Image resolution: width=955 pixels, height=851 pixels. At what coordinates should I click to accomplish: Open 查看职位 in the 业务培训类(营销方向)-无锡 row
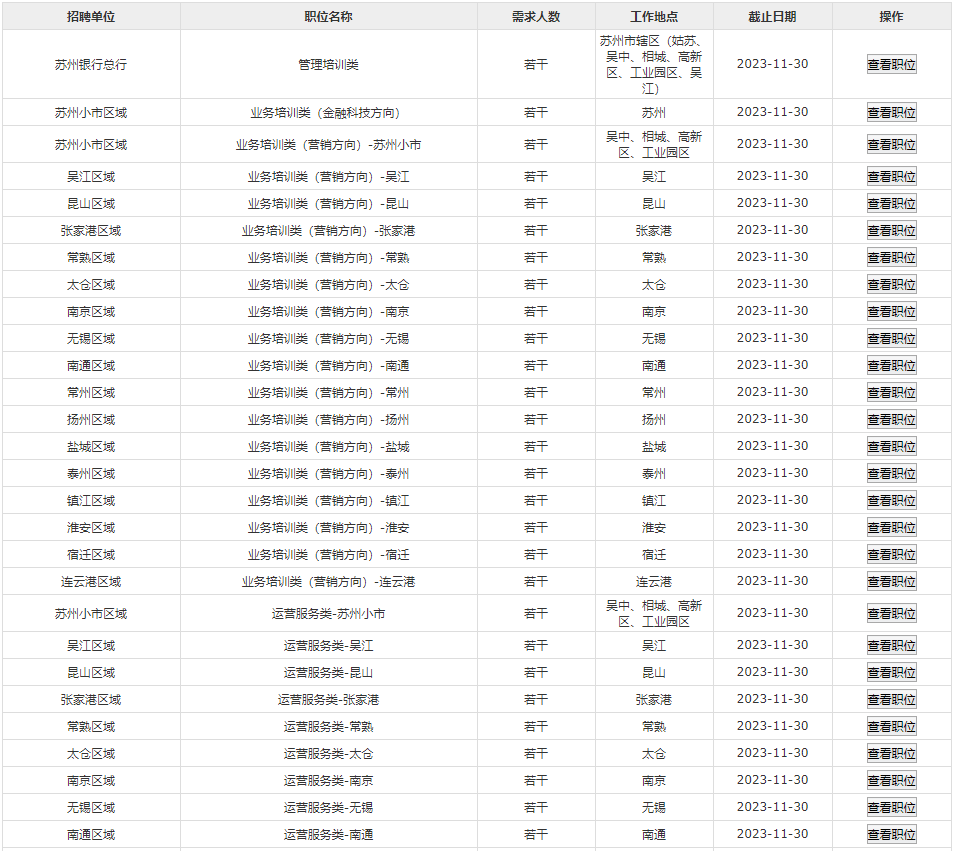coord(891,338)
